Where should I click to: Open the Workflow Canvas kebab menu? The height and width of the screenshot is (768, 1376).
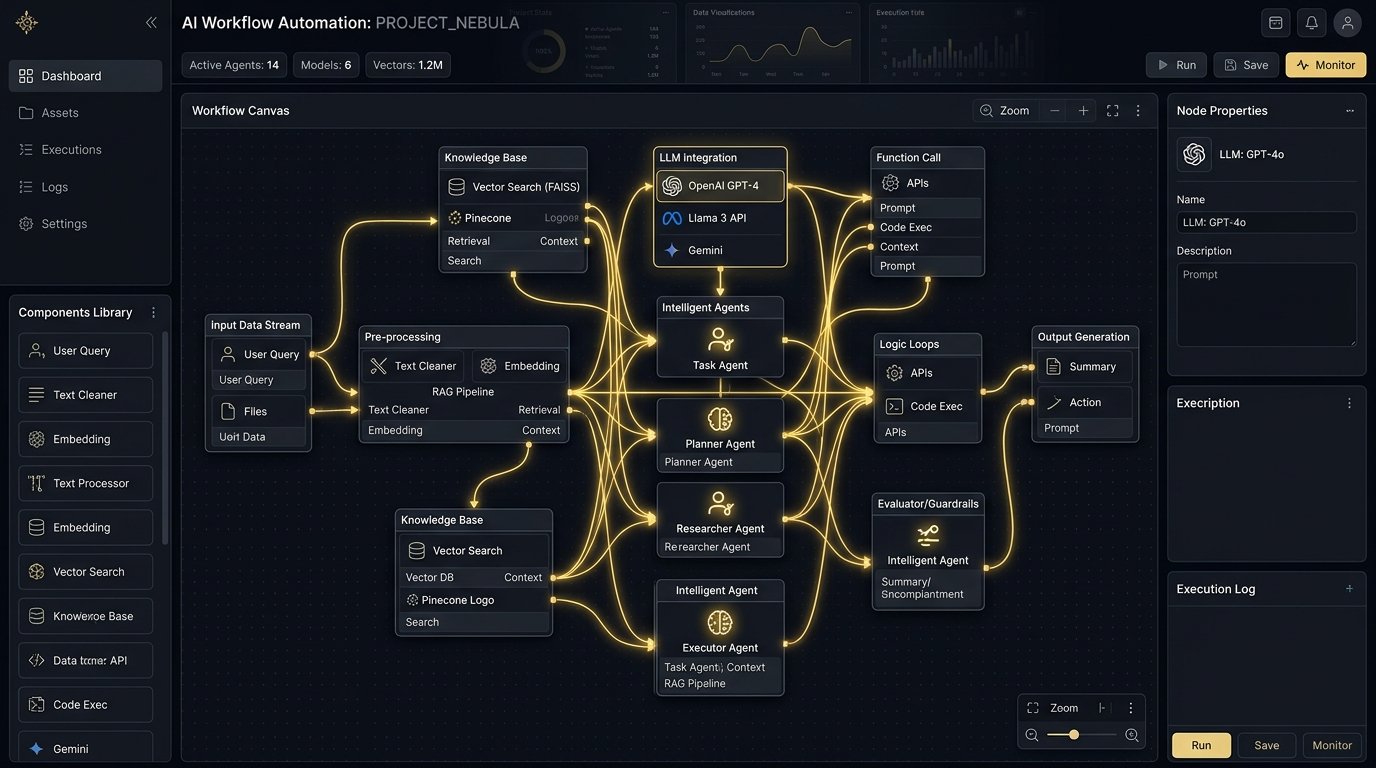click(1138, 111)
